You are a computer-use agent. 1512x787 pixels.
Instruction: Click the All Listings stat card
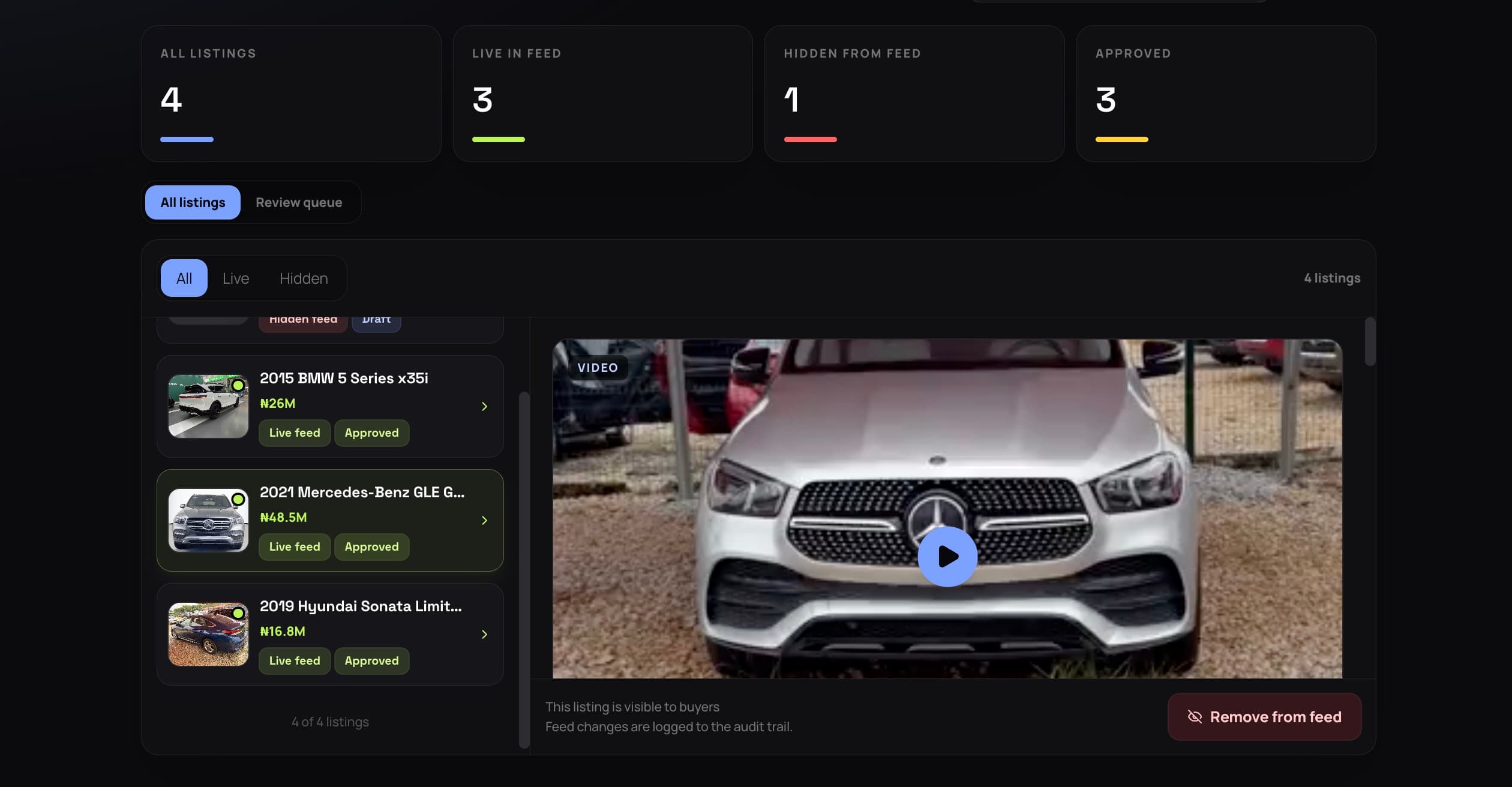click(291, 93)
